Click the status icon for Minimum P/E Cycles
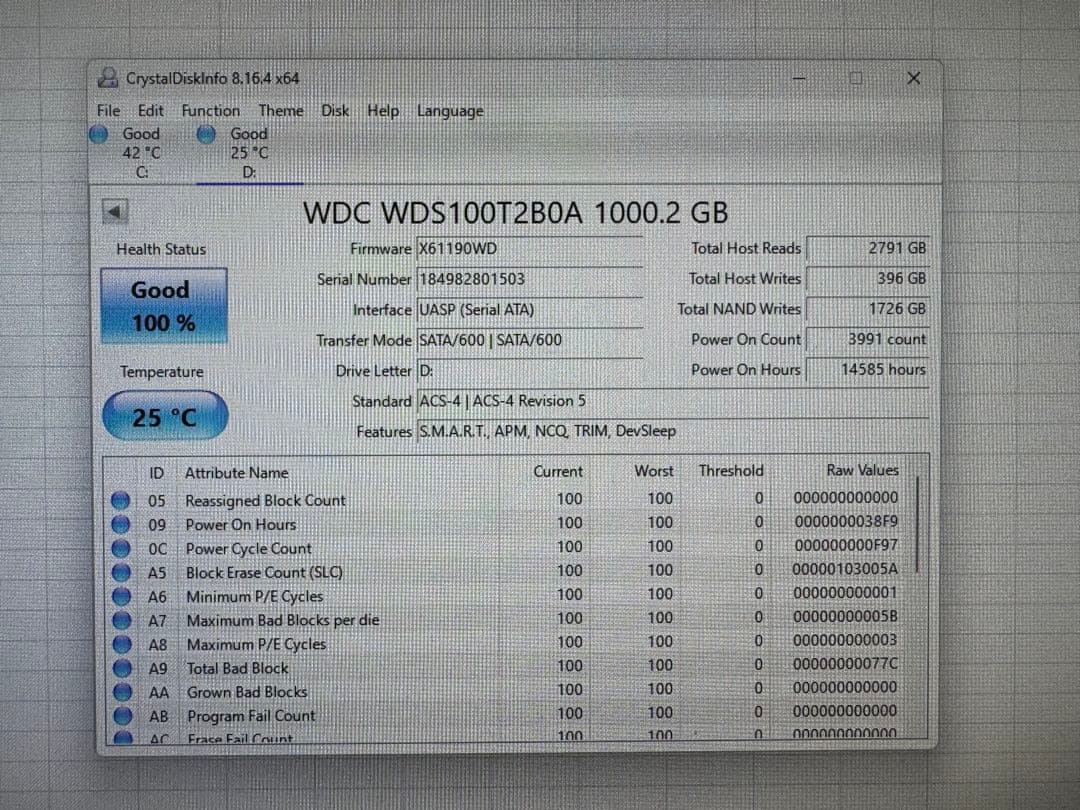 pyautogui.click(x=121, y=596)
